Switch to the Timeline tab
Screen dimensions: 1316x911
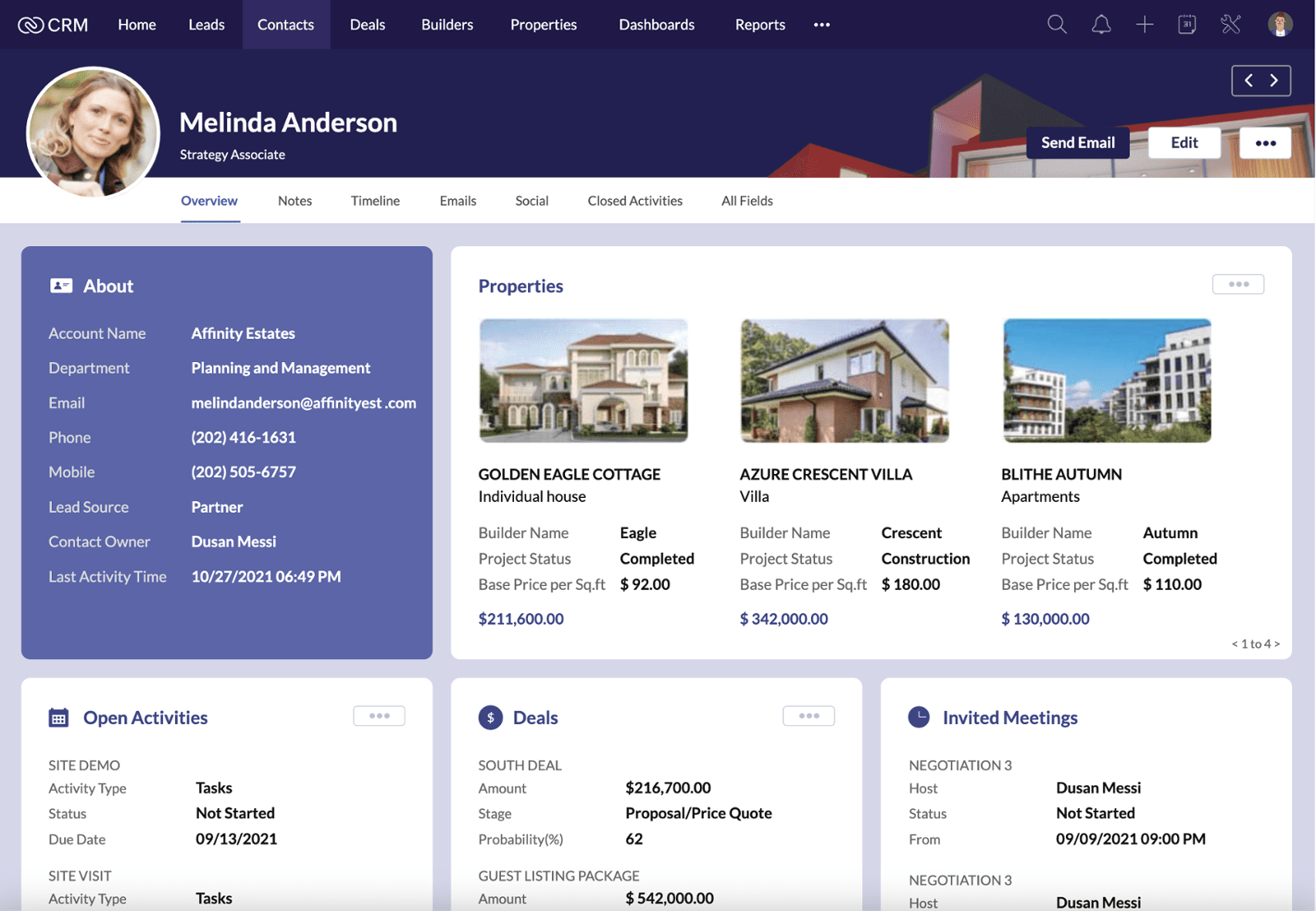point(375,201)
